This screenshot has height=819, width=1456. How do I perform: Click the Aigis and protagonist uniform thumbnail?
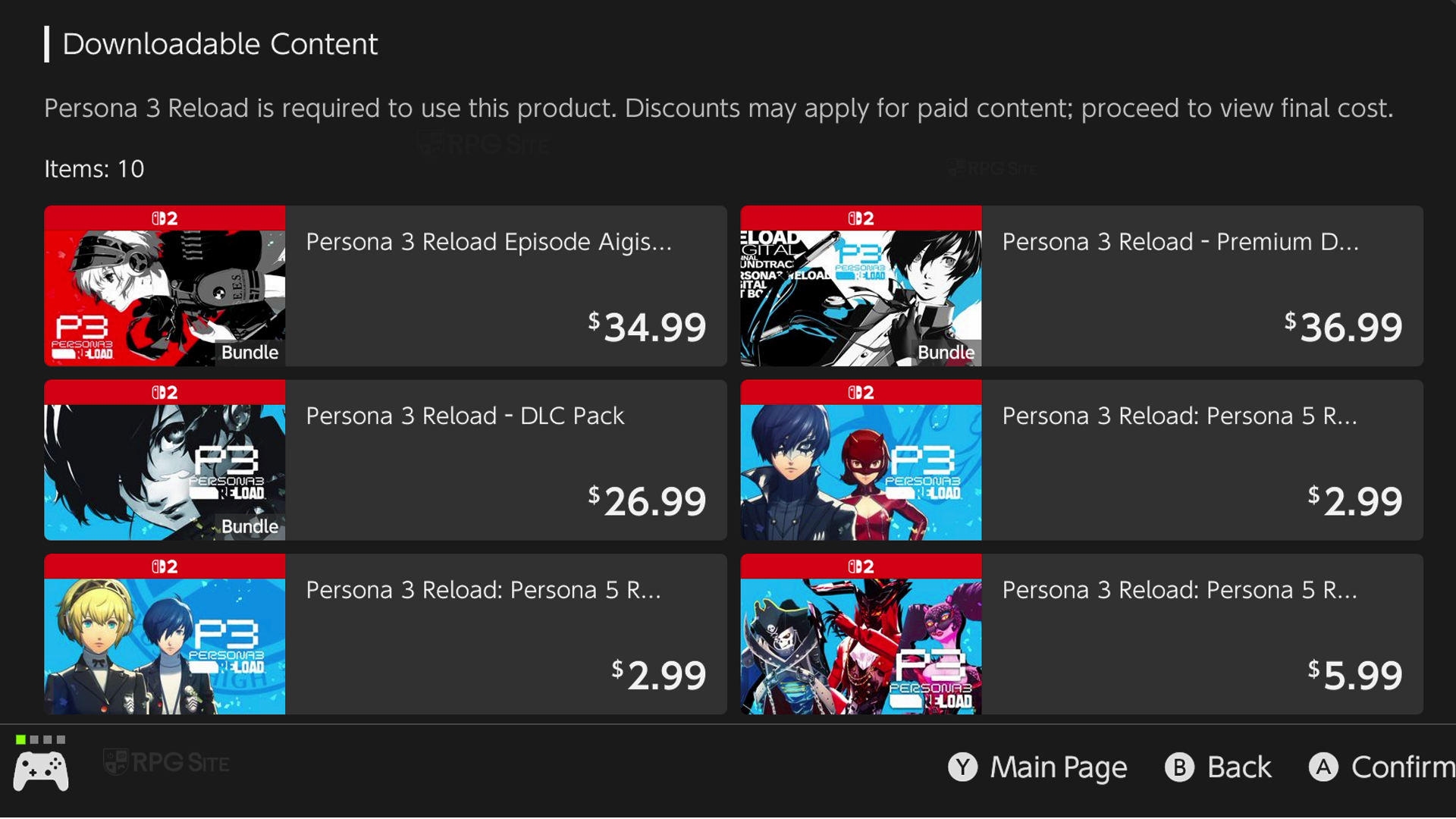pos(165,646)
